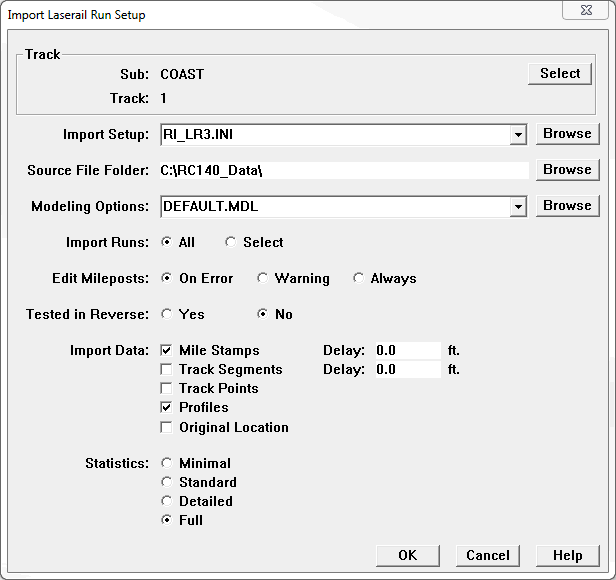The image size is (616, 580).
Task: Choose Select for Import Runs
Action: [x=232, y=242]
